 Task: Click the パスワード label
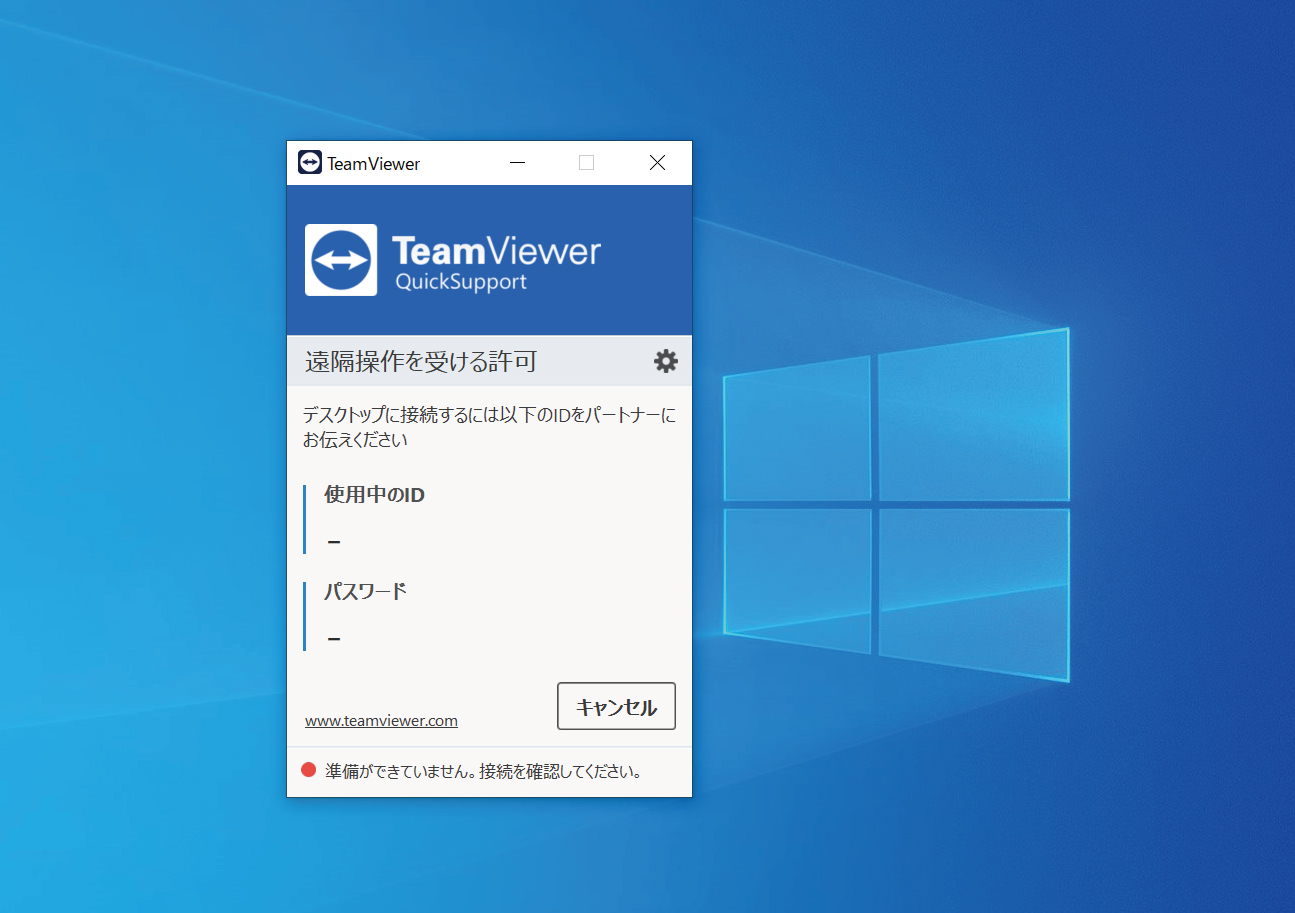365,591
